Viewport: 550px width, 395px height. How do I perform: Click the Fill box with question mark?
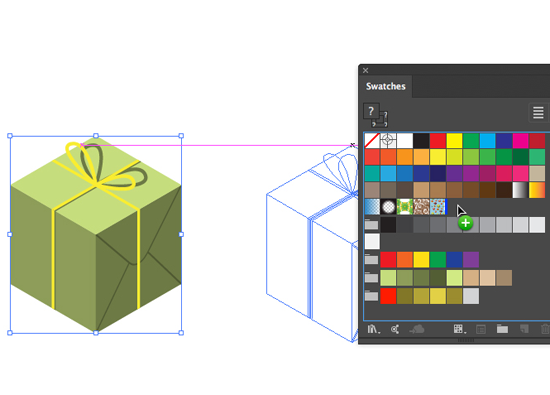coord(371,112)
